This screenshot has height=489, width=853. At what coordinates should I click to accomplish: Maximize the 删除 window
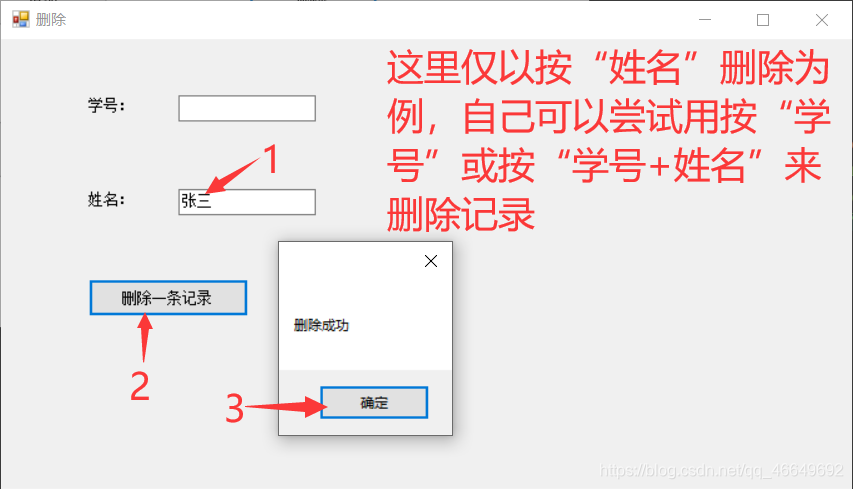[763, 20]
